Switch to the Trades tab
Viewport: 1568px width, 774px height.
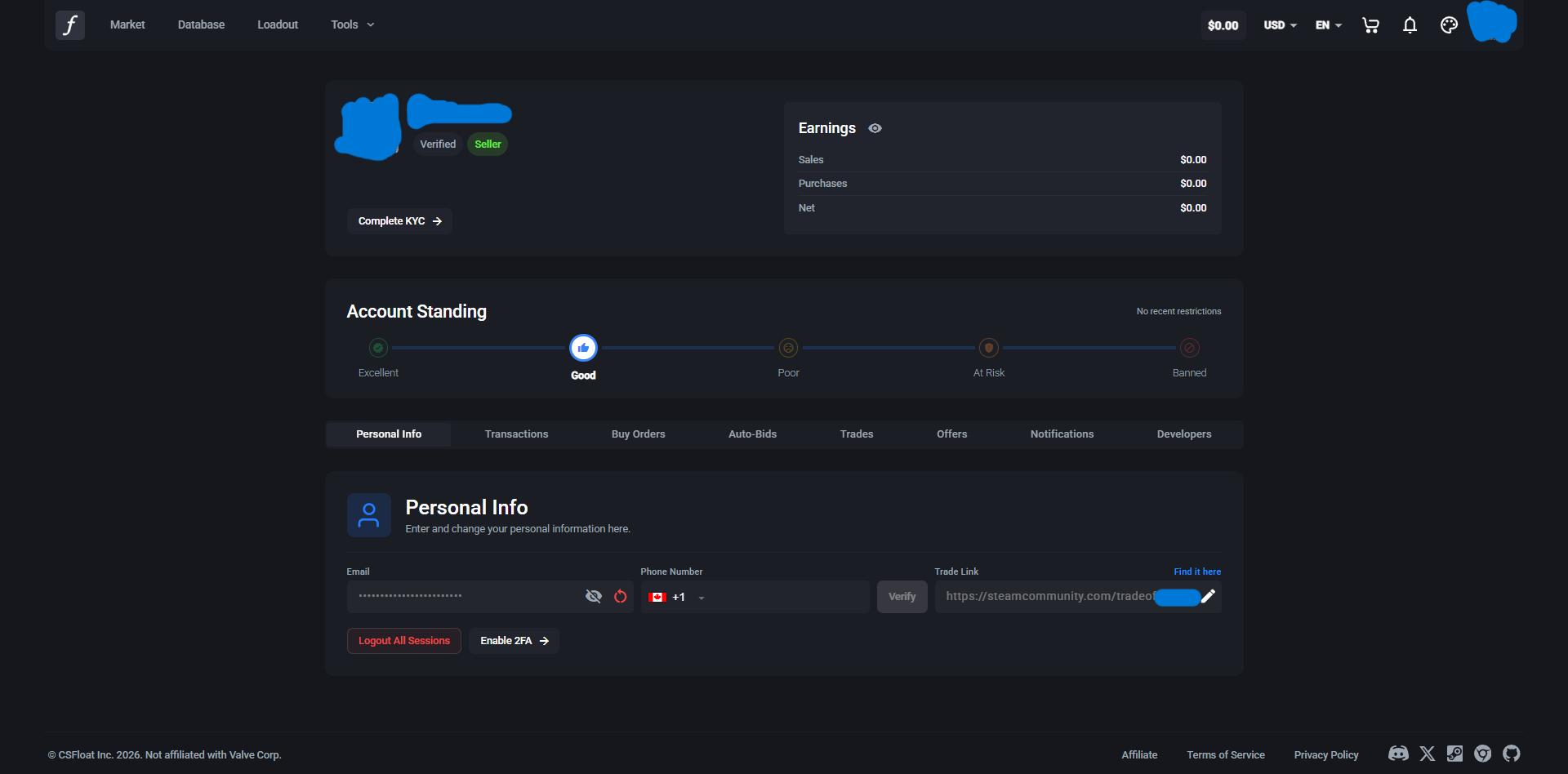click(x=857, y=434)
